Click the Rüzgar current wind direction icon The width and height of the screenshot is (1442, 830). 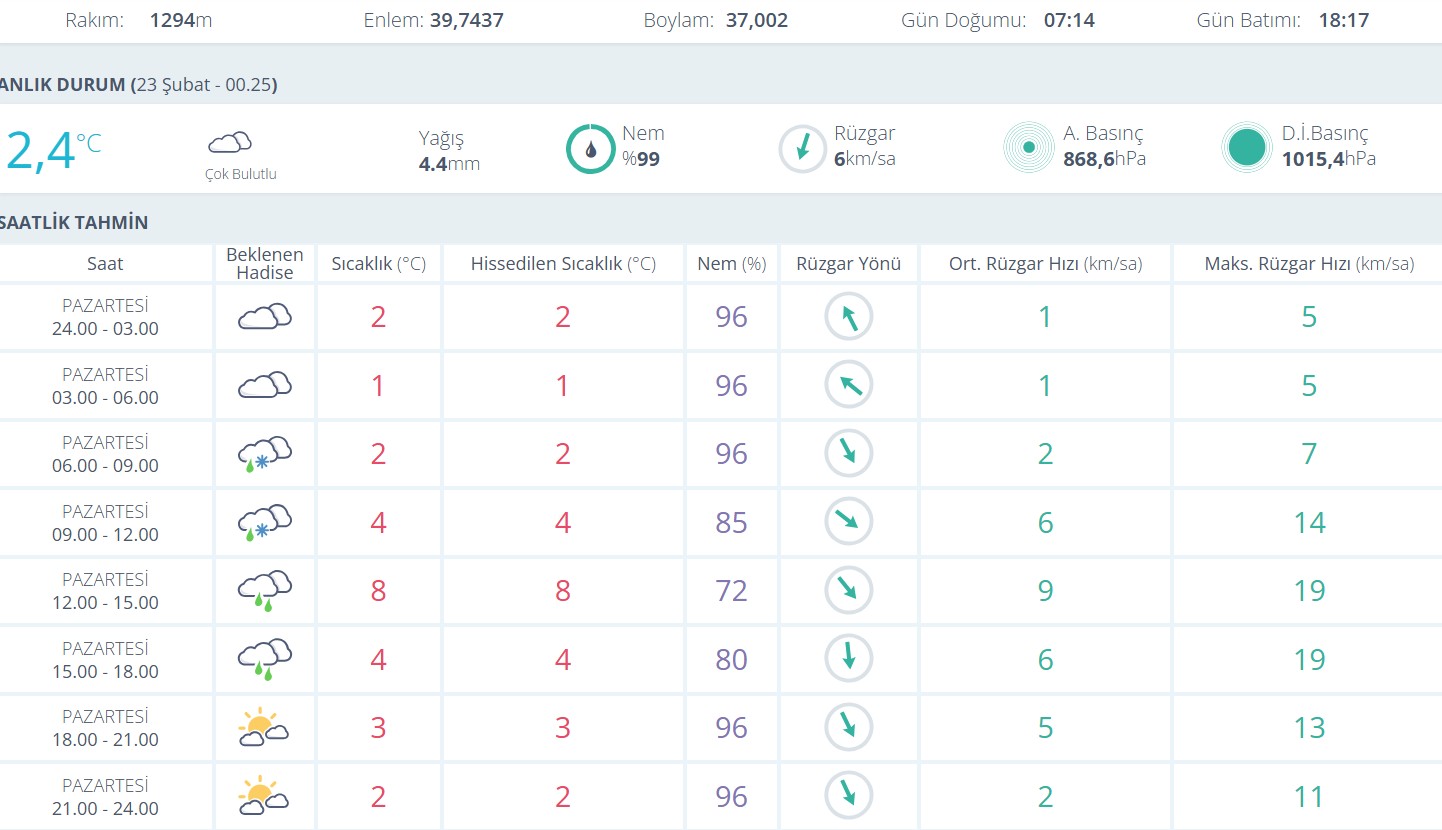pyautogui.click(x=802, y=149)
